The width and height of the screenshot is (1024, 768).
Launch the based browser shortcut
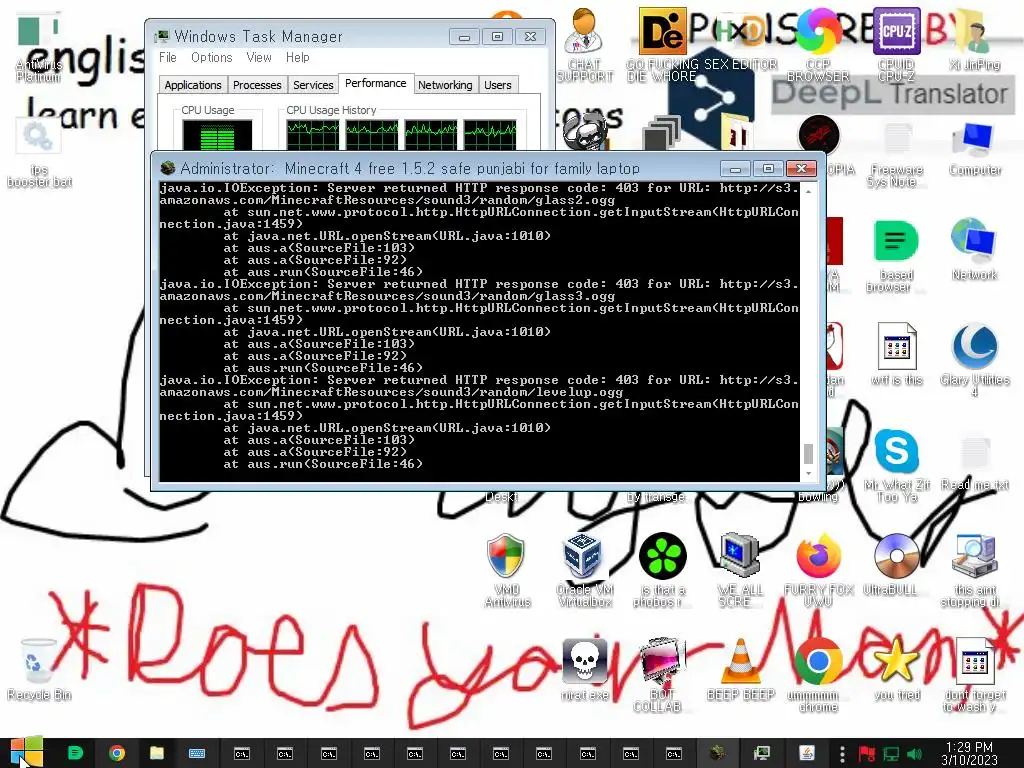point(896,256)
